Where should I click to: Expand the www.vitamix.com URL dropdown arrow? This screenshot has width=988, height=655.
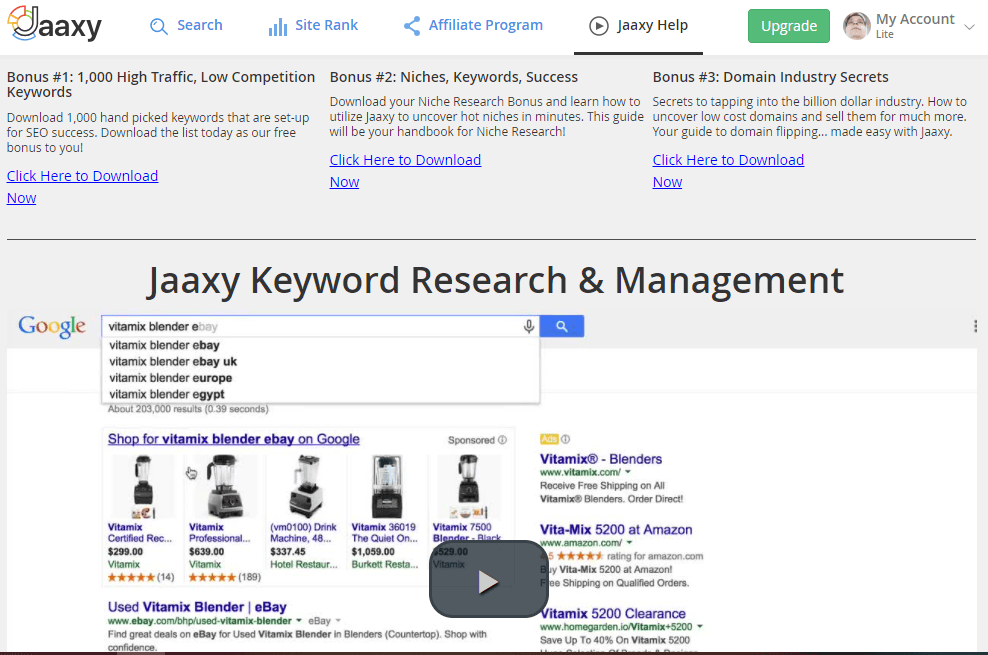click(x=628, y=472)
